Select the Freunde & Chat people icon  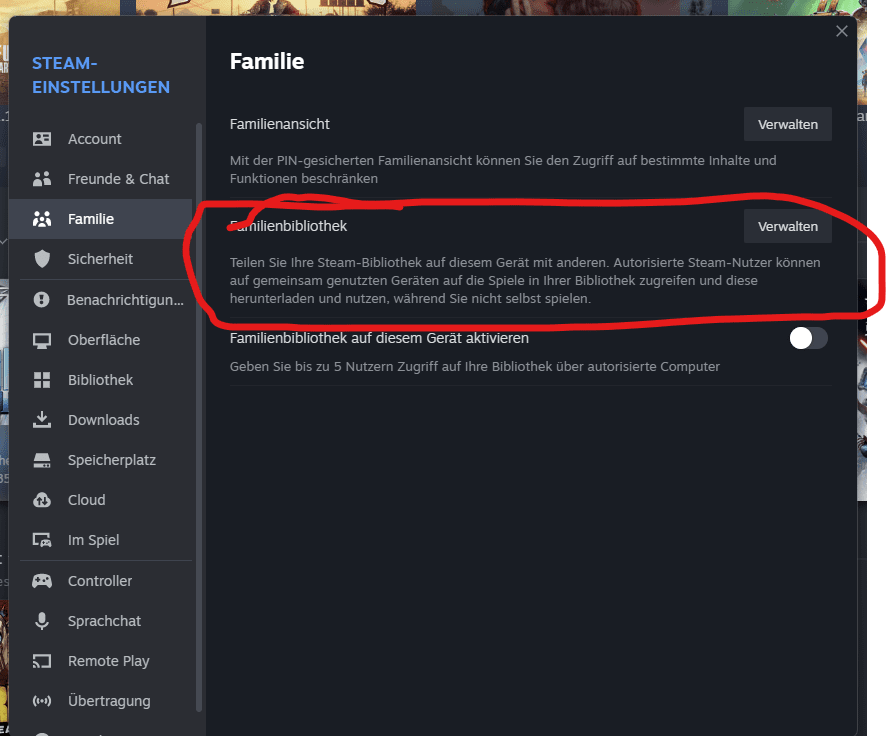42,179
